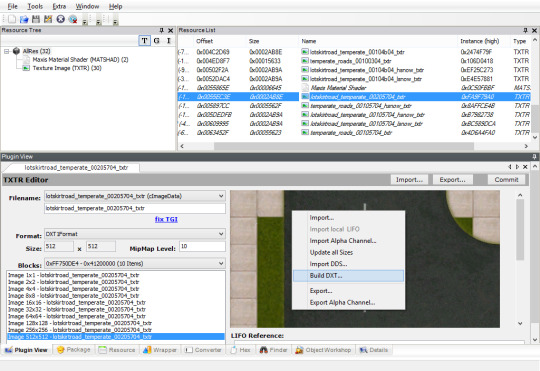Click the Open package folder icon
This screenshot has width=540, height=371.
click(x=24, y=19)
